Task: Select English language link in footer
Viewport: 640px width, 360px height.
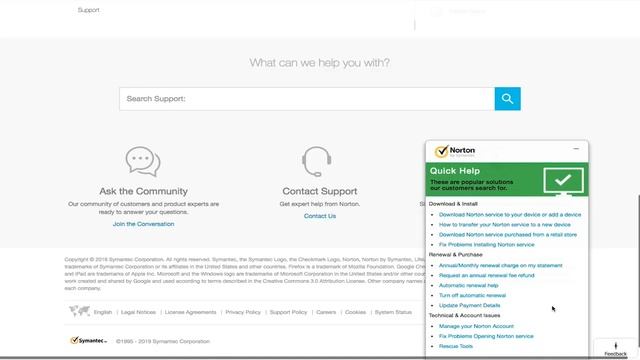Action: 103,312
